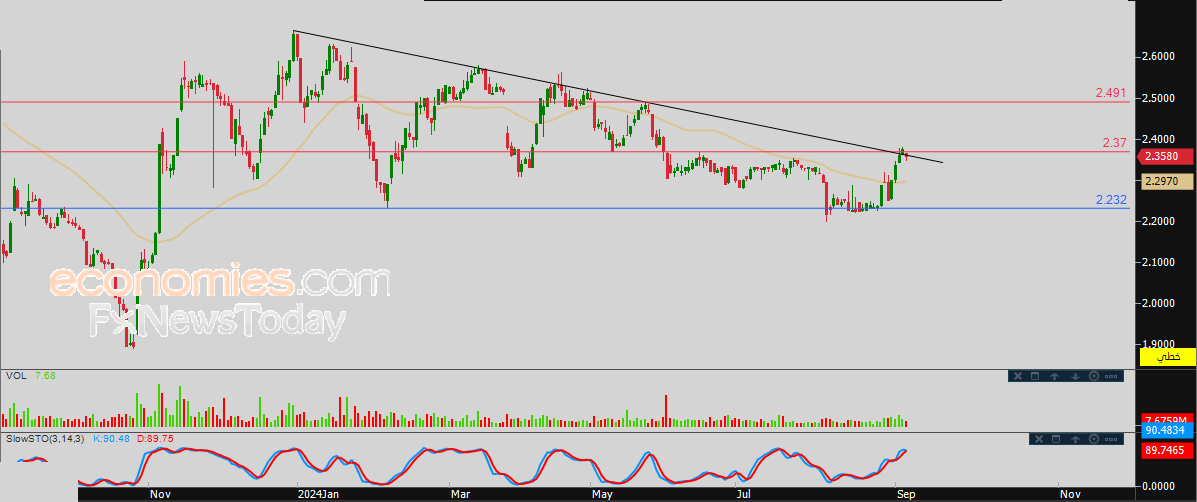
Task: Open VOL indicator settings gear
Action: 1094,376
